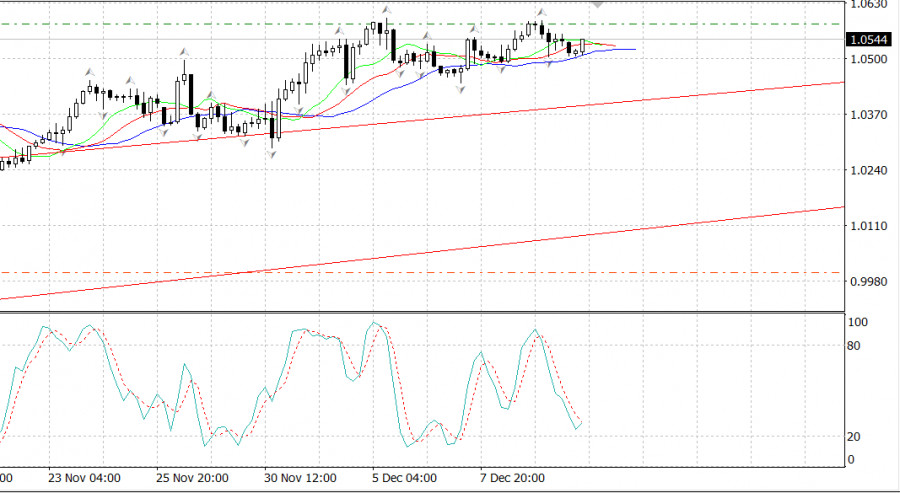Select the green dash-dot resistance line
The width and height of the screenshot is (900, 493).
(x=700, y=23)
